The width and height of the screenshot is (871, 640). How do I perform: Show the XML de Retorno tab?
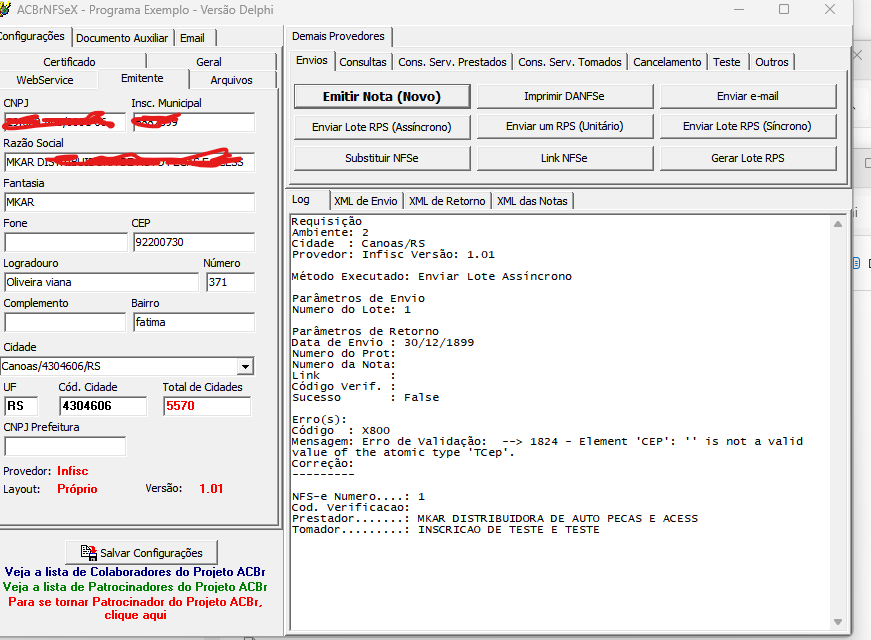[x=447, y=201]
